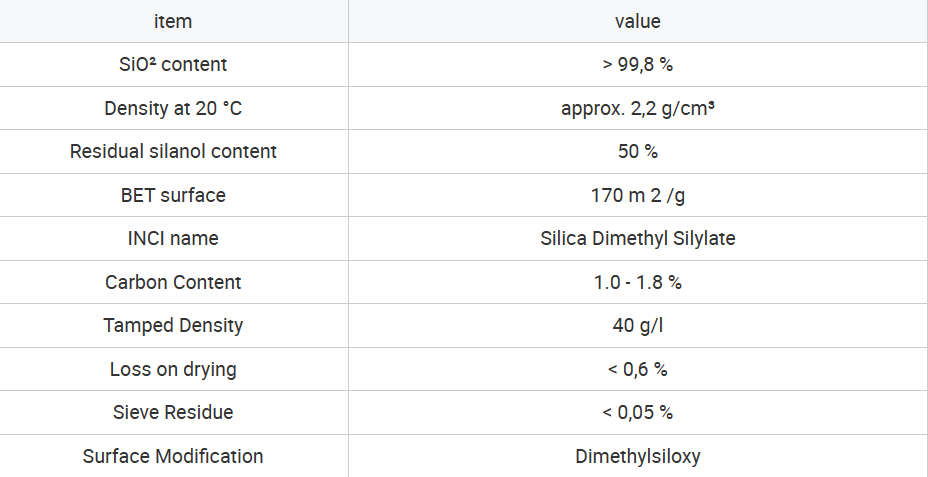Click the '1.0 - 1.8 %' value

637,282
